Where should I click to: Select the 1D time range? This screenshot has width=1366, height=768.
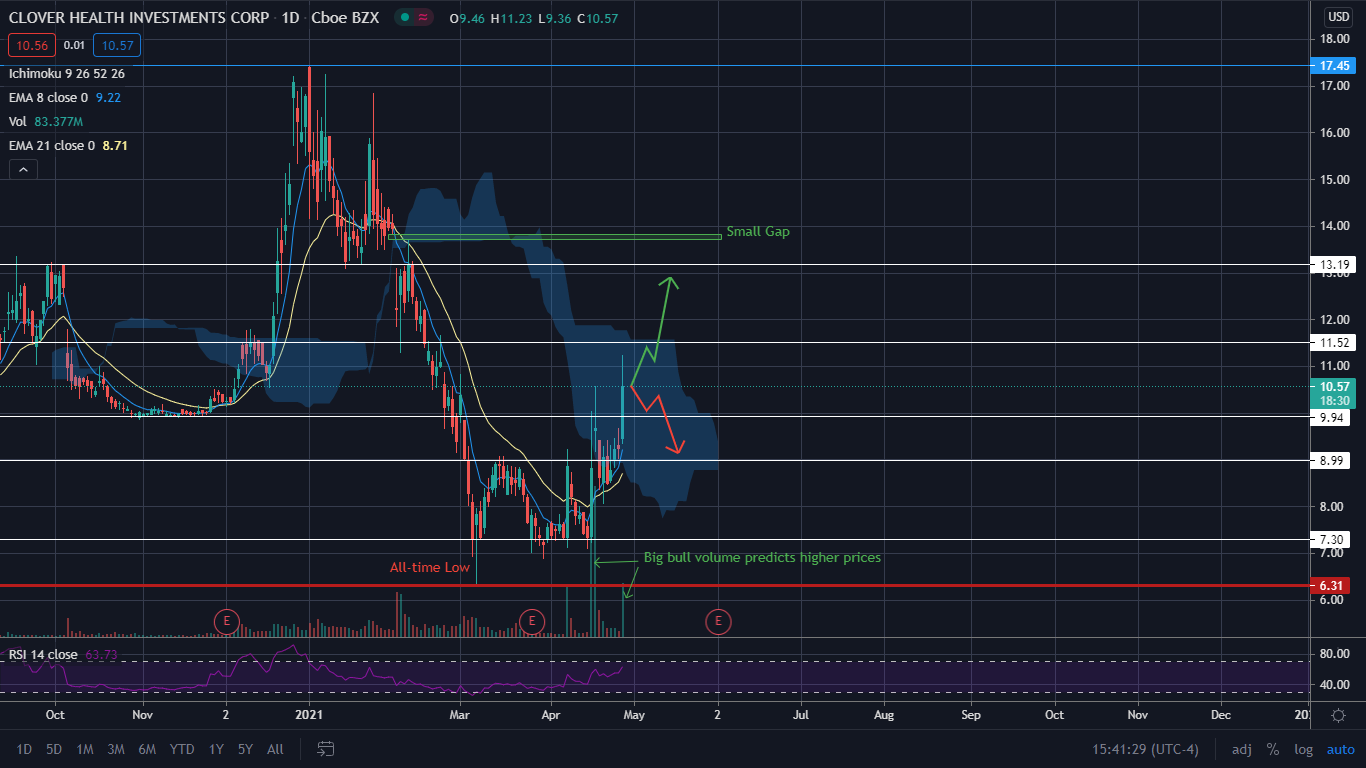pos(25,749)
